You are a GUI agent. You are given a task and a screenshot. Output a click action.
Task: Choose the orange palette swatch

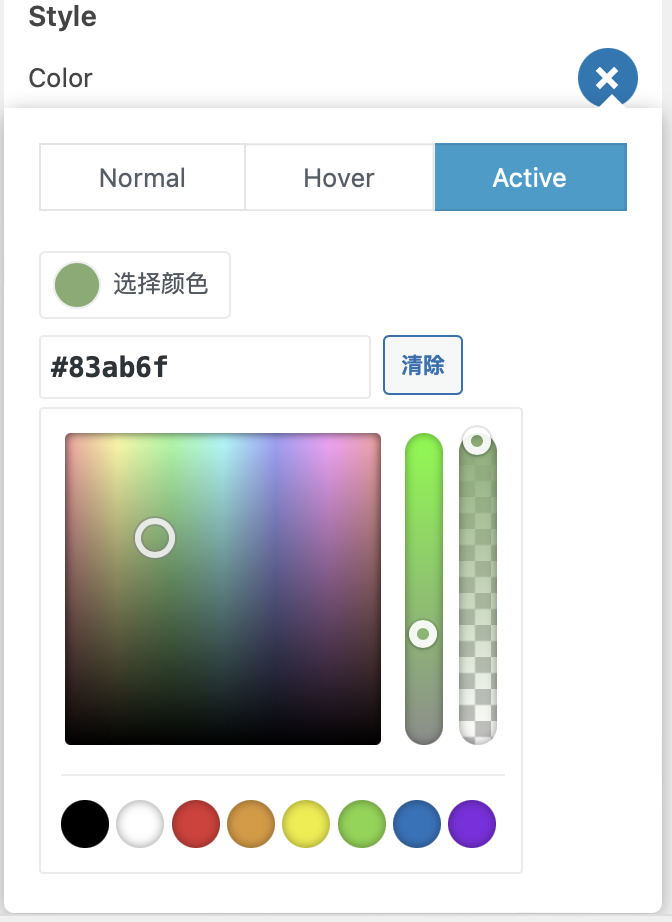(251, 824)
